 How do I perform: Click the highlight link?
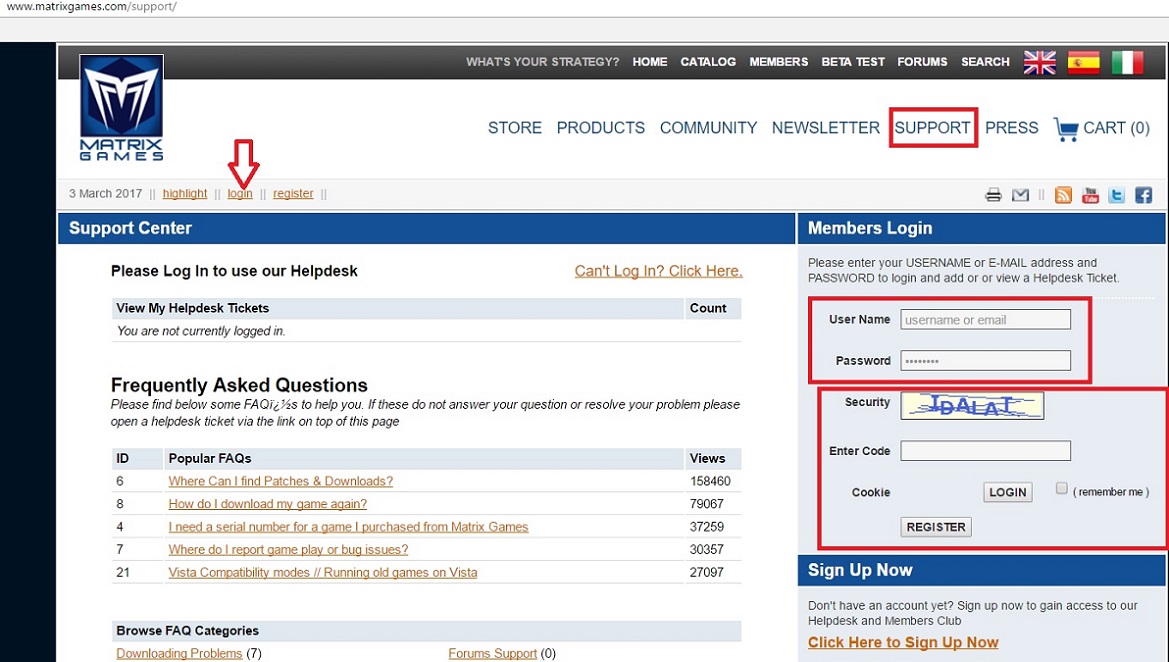click(x=185, y=194)
